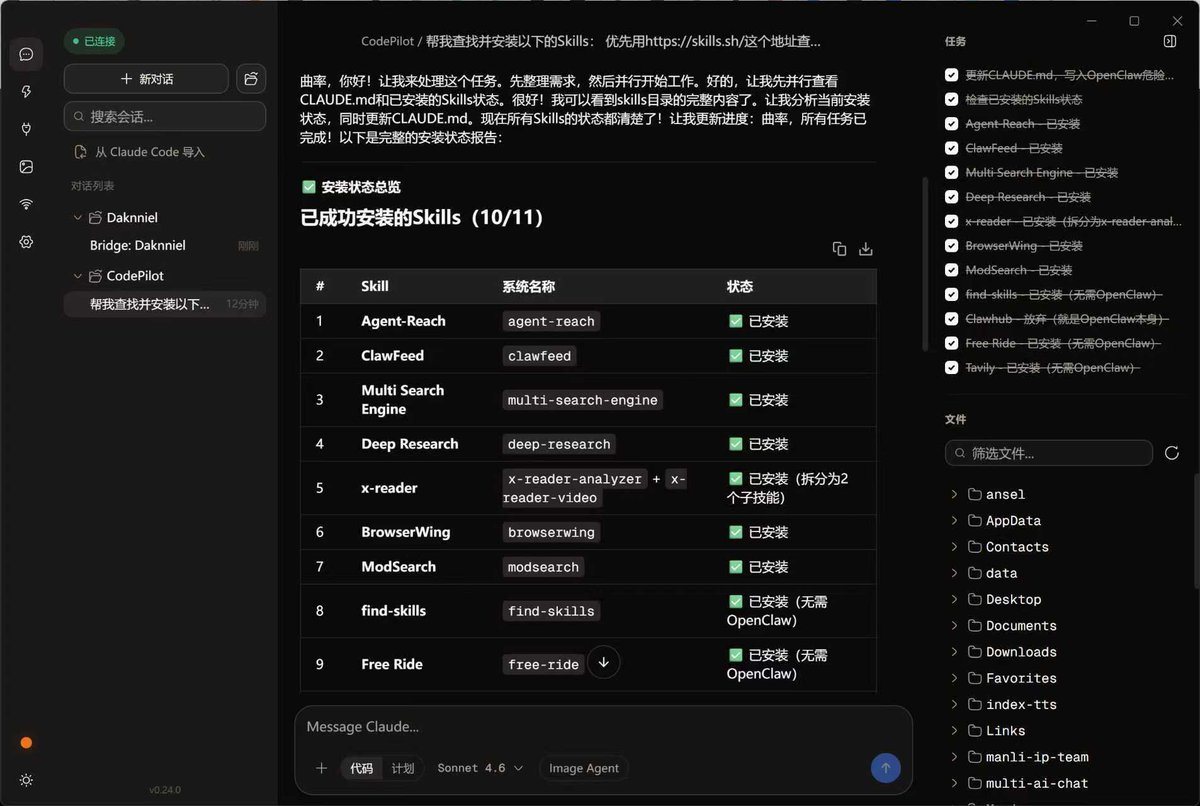The image size is (1200, 806).
Task: Toggle checkbox for Deep Research task
Action: (952, 197)
